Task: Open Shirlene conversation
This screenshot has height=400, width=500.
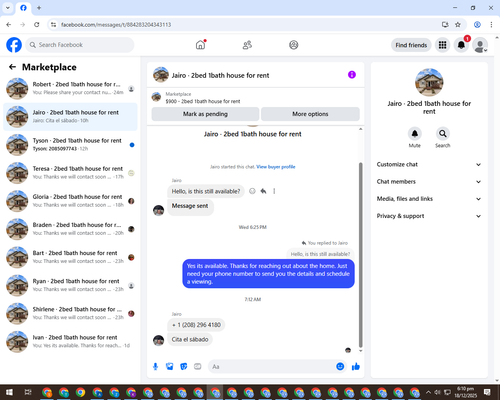Action: pyautogui.click(x=70, y=313)
